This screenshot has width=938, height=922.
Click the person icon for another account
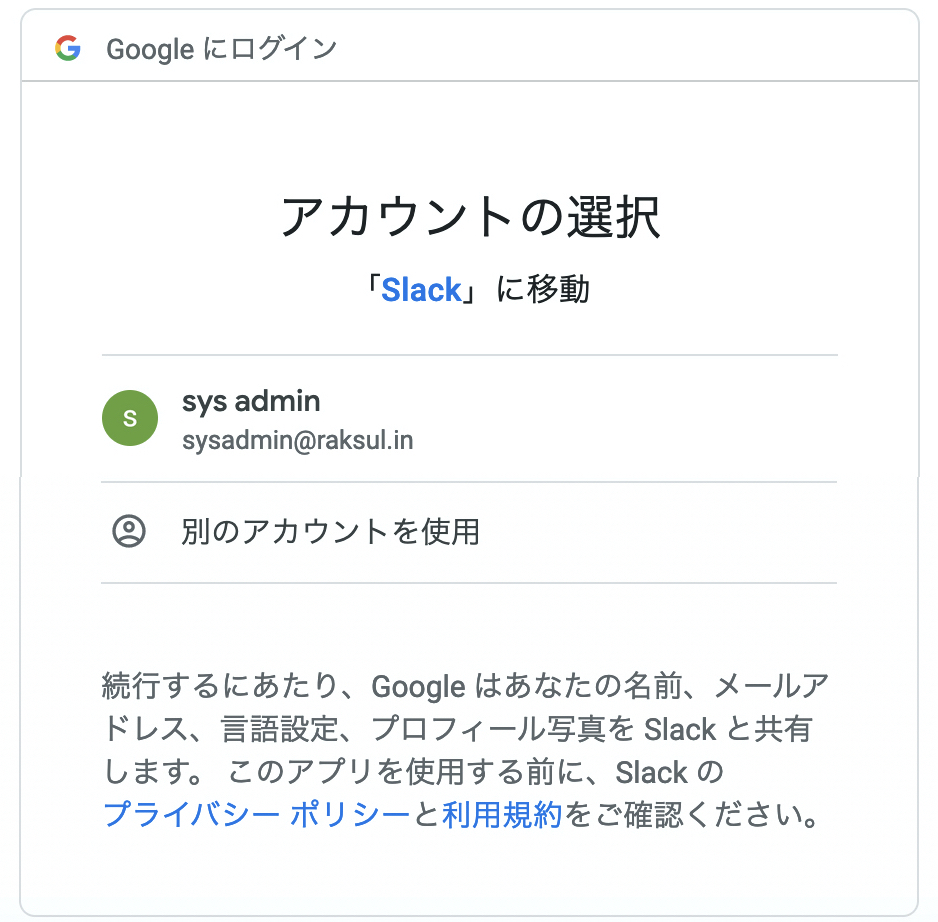click(x=129, y=531)
